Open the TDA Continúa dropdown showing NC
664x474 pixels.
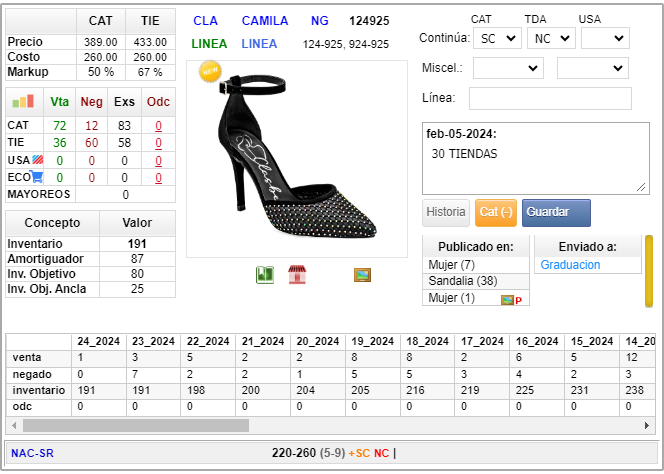pos(551,38)
